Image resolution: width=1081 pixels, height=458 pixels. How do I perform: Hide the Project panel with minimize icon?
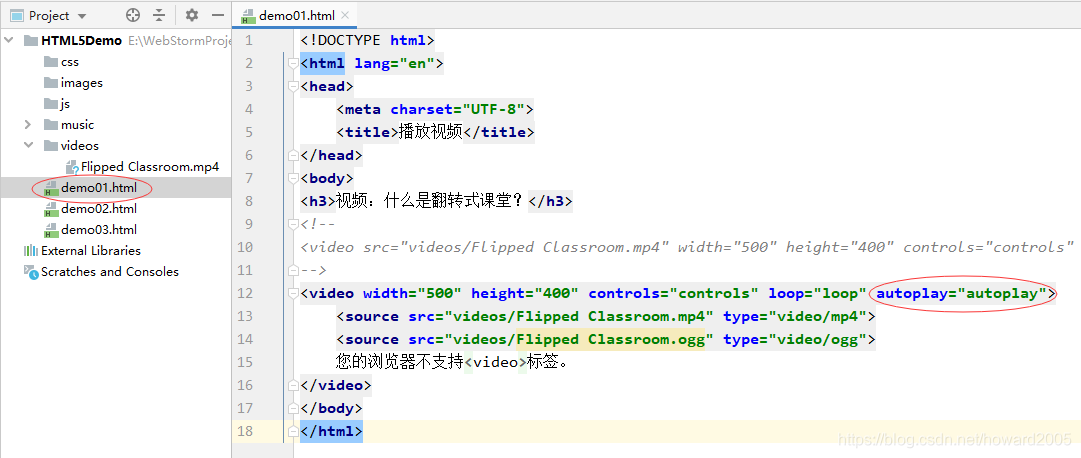pos(218,15)
